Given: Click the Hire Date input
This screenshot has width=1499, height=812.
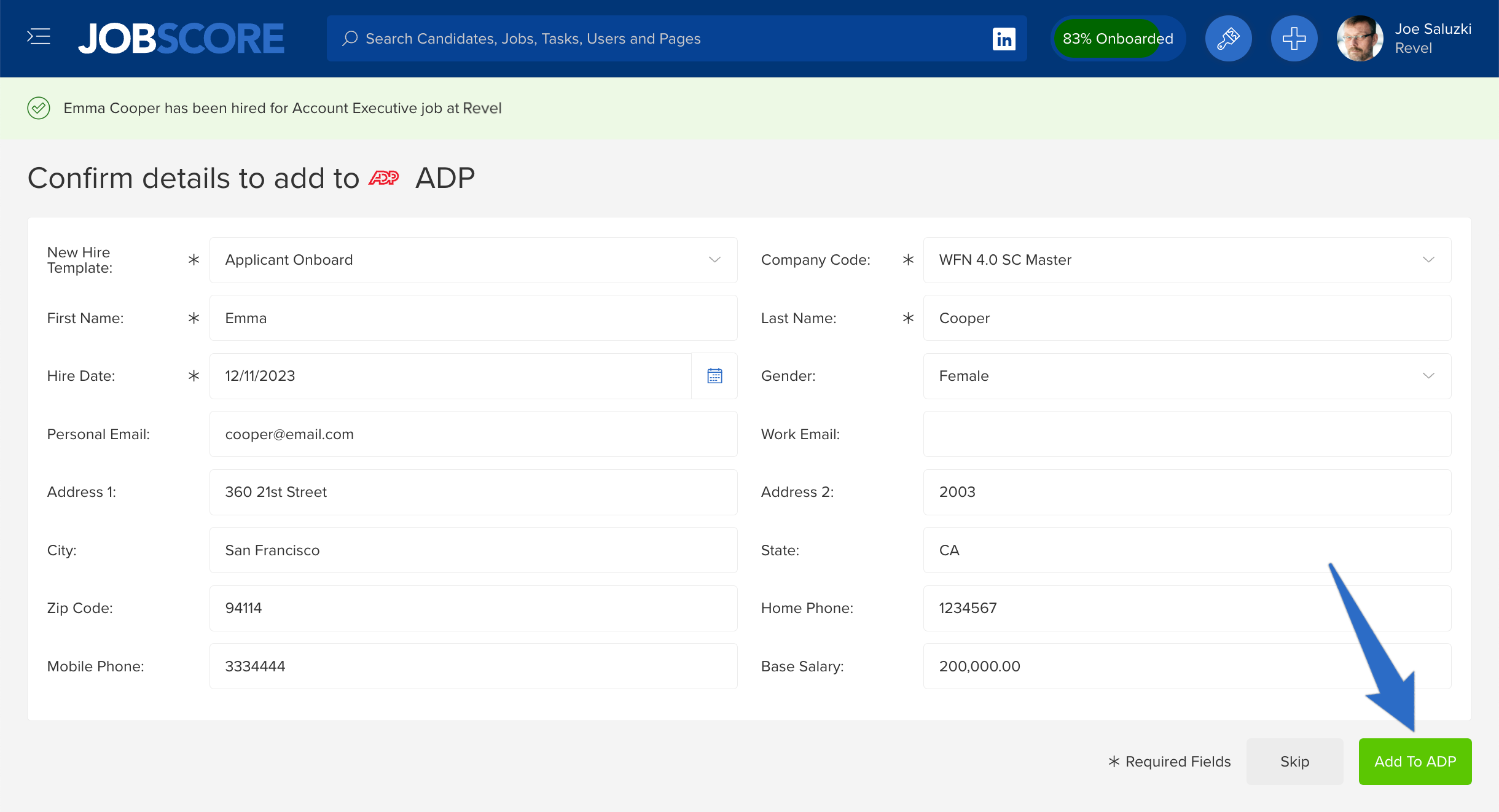Looking at the screenshot, I should point(450,376).
